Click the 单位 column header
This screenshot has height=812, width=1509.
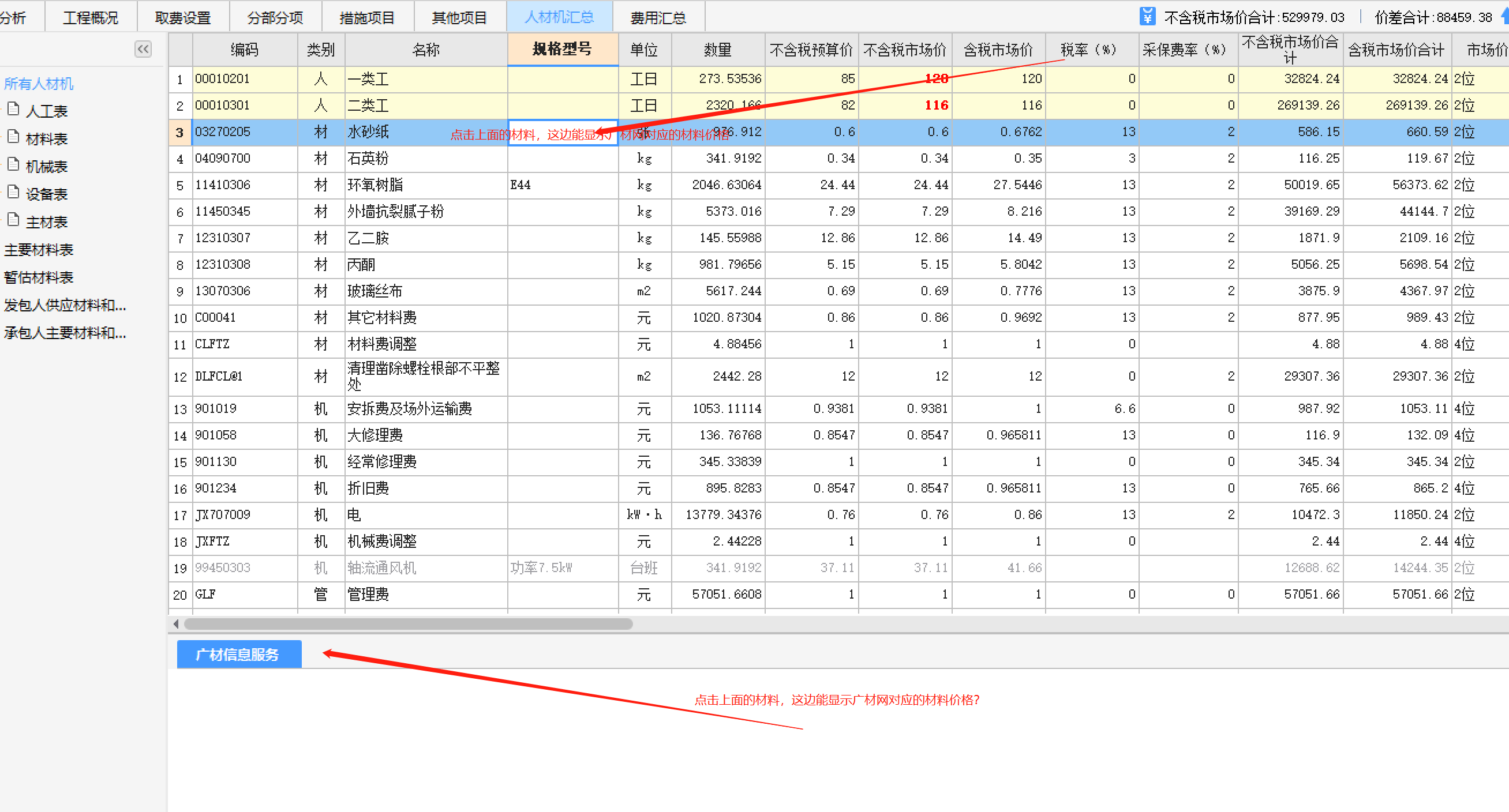point(645,50)
